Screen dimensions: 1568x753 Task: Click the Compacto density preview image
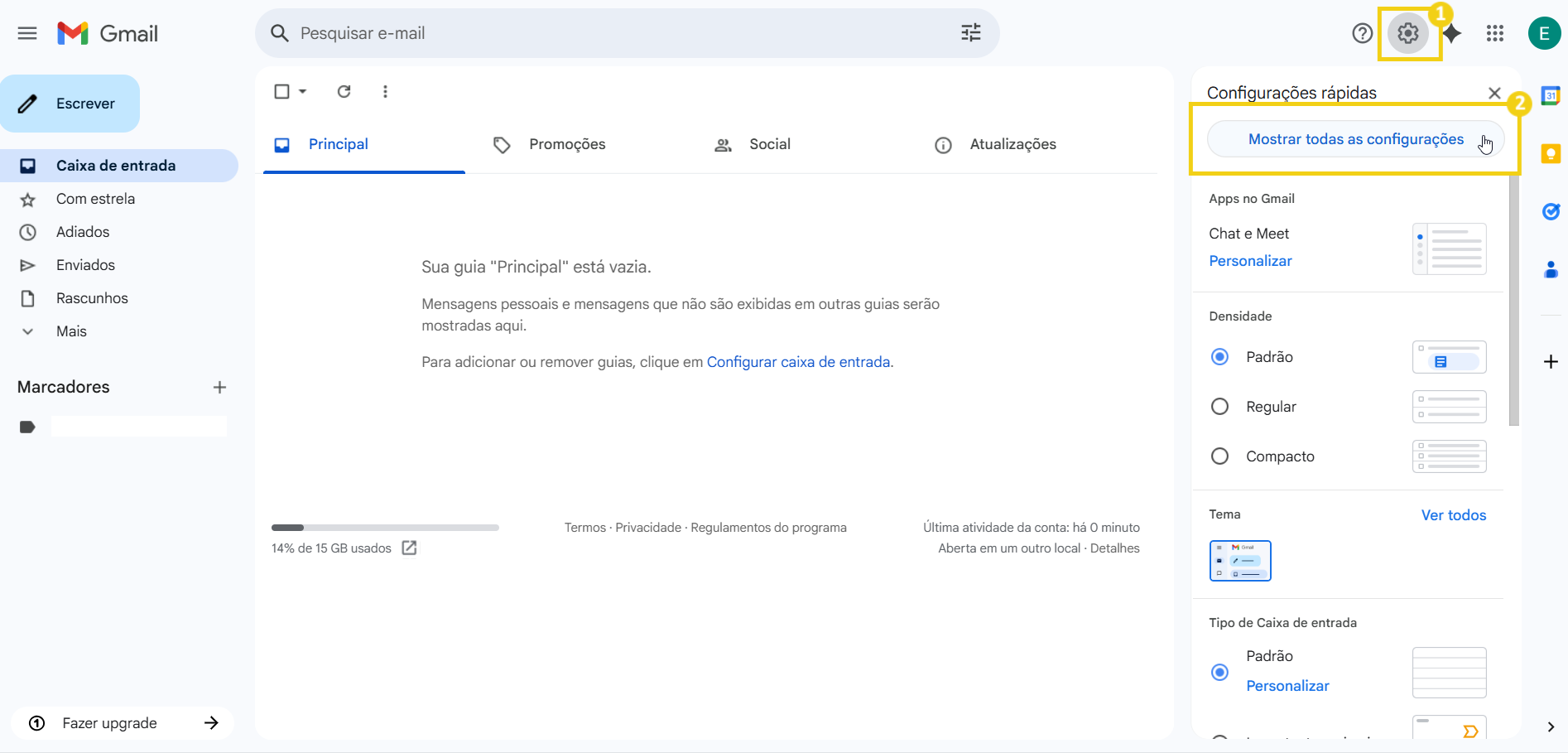point(1449,456)
